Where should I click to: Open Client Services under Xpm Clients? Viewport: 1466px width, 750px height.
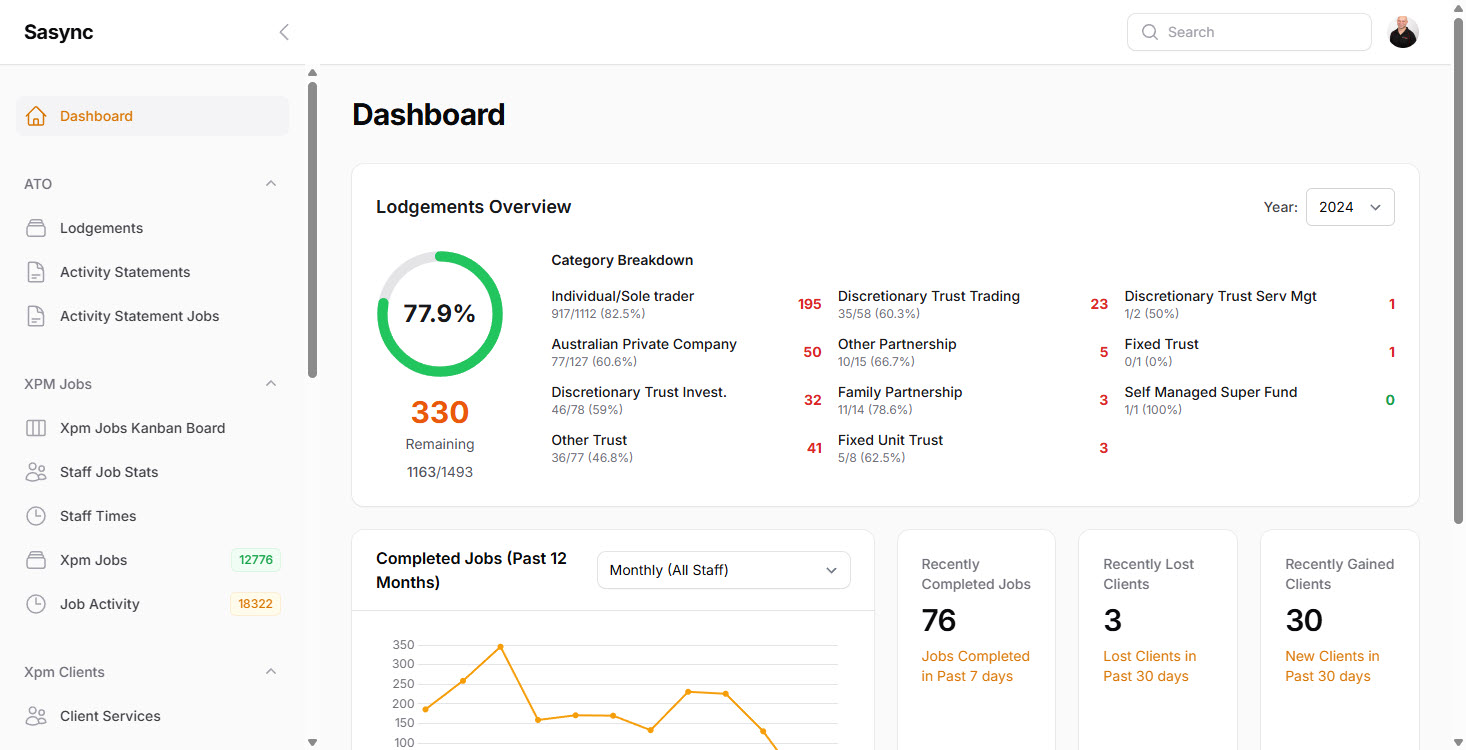[x=111, y=715]
